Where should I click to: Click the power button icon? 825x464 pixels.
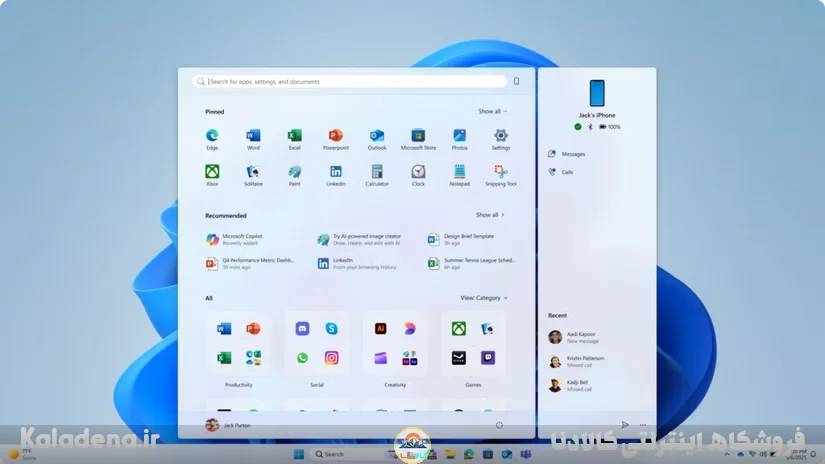[x=499, y=425]
